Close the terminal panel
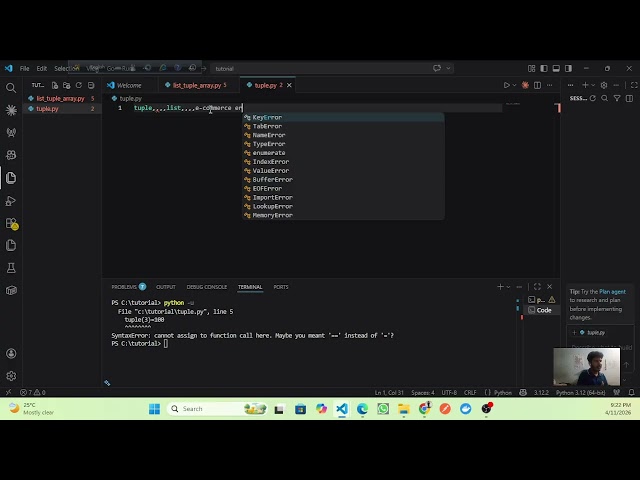This screenshot has width=640, height=480. 549,287
